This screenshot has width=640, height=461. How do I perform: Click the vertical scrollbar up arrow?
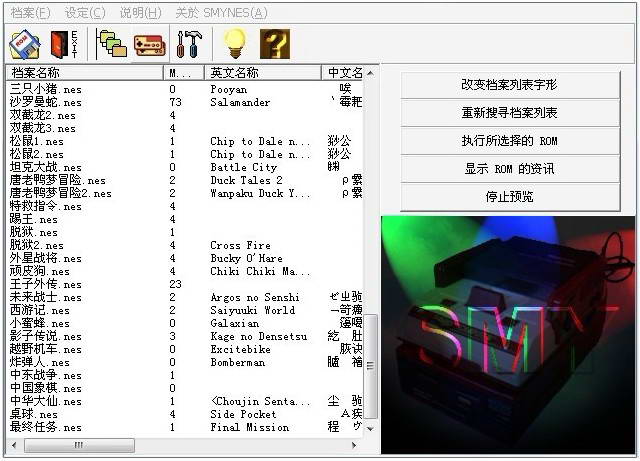pyautogui.click(x=370, y=73)
